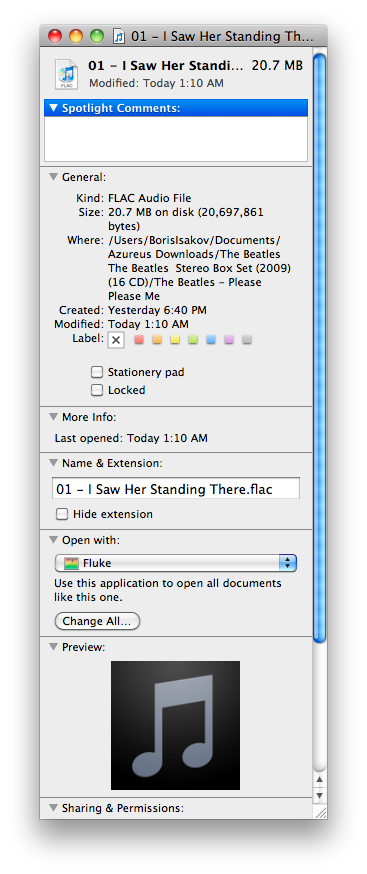This screenshot has height=874, width=367.
Task: Click the Change All... button
Action: pyautogui.click(x=97, y=621)
